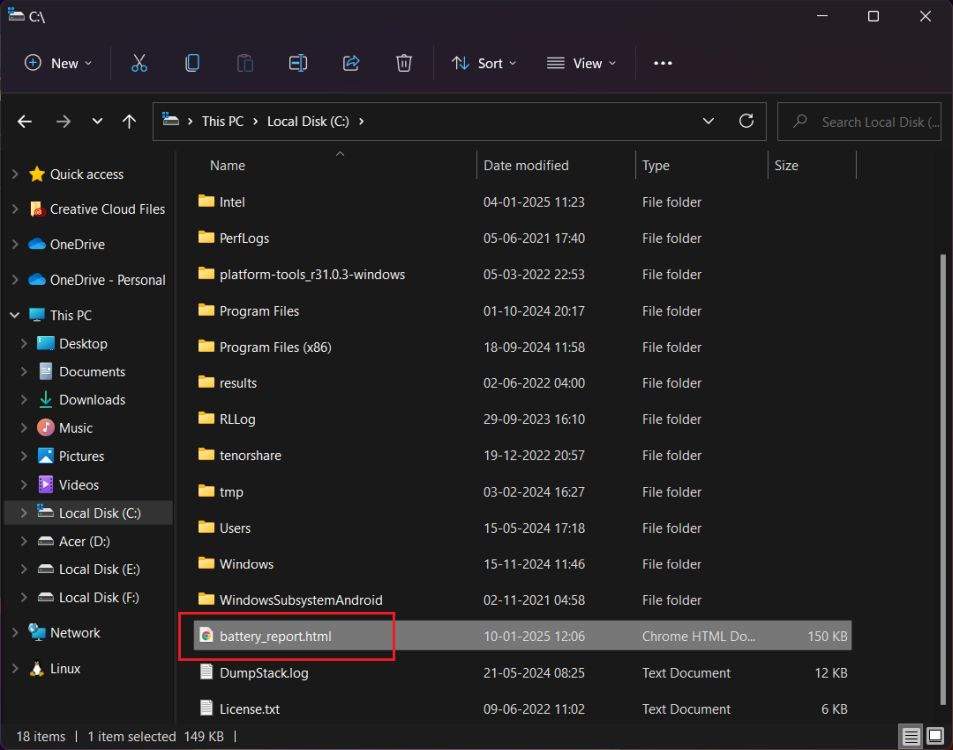Click the Rename toolbar icon
This screenshot has width=953, height=750.
pyautogui.click(x=298, y=63)
